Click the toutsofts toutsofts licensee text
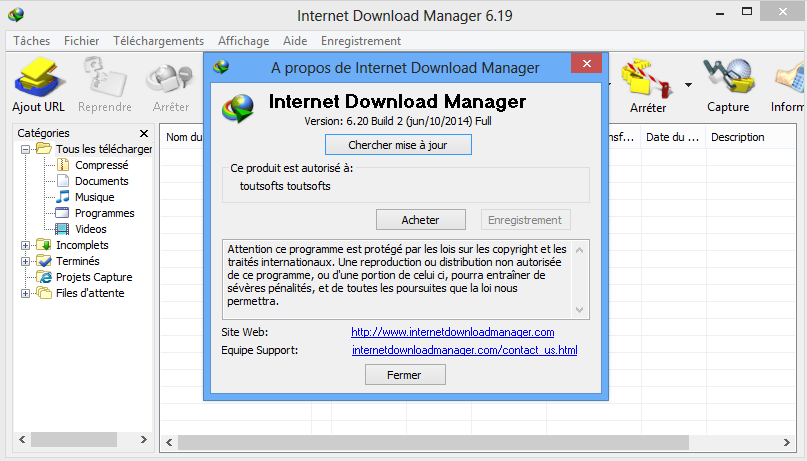The width and height of the screenshot is (807, 461). (285, 186)
